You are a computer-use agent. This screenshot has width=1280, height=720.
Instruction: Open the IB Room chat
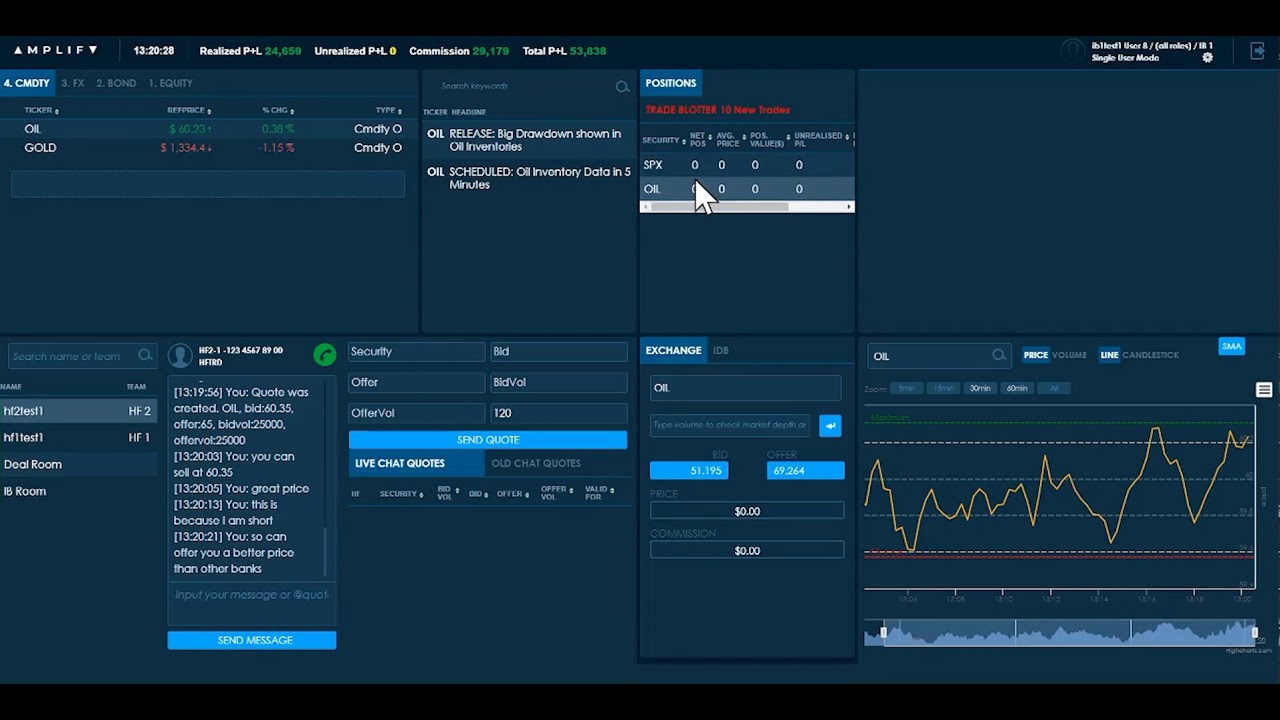click(78, 491)
